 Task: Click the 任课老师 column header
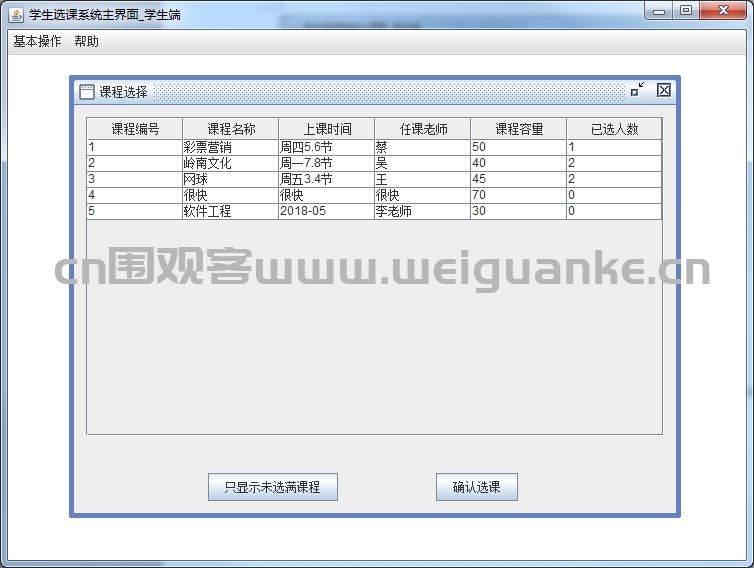coord(423,129)
